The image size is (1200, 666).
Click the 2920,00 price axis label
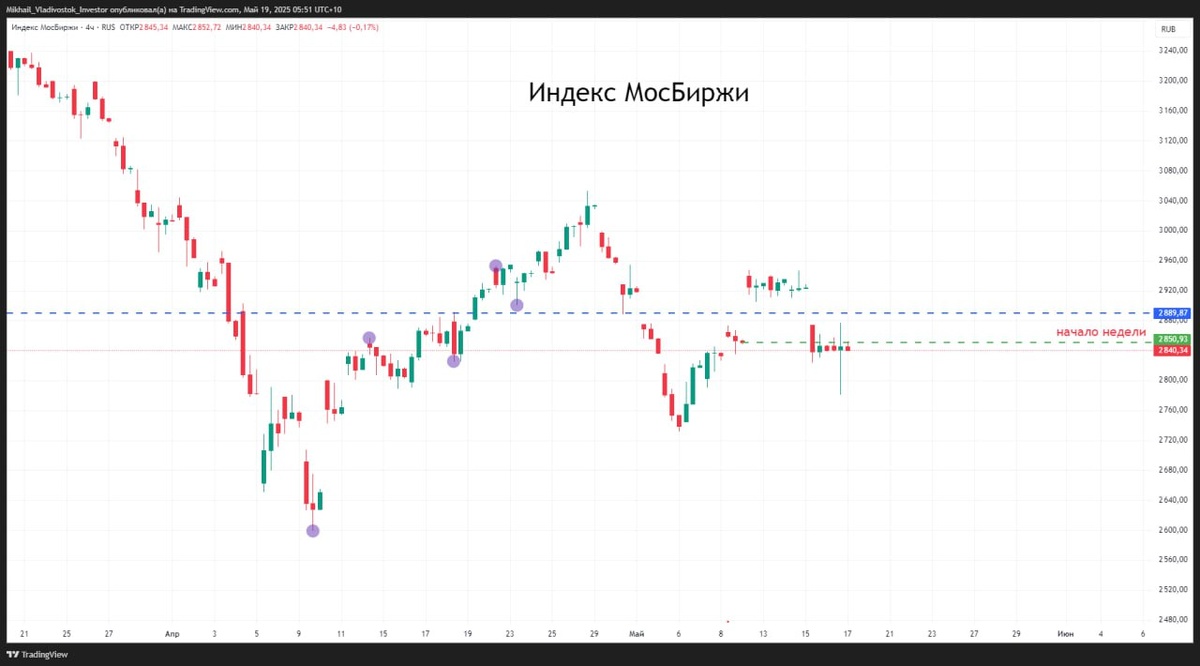[x=1171, y=290]
